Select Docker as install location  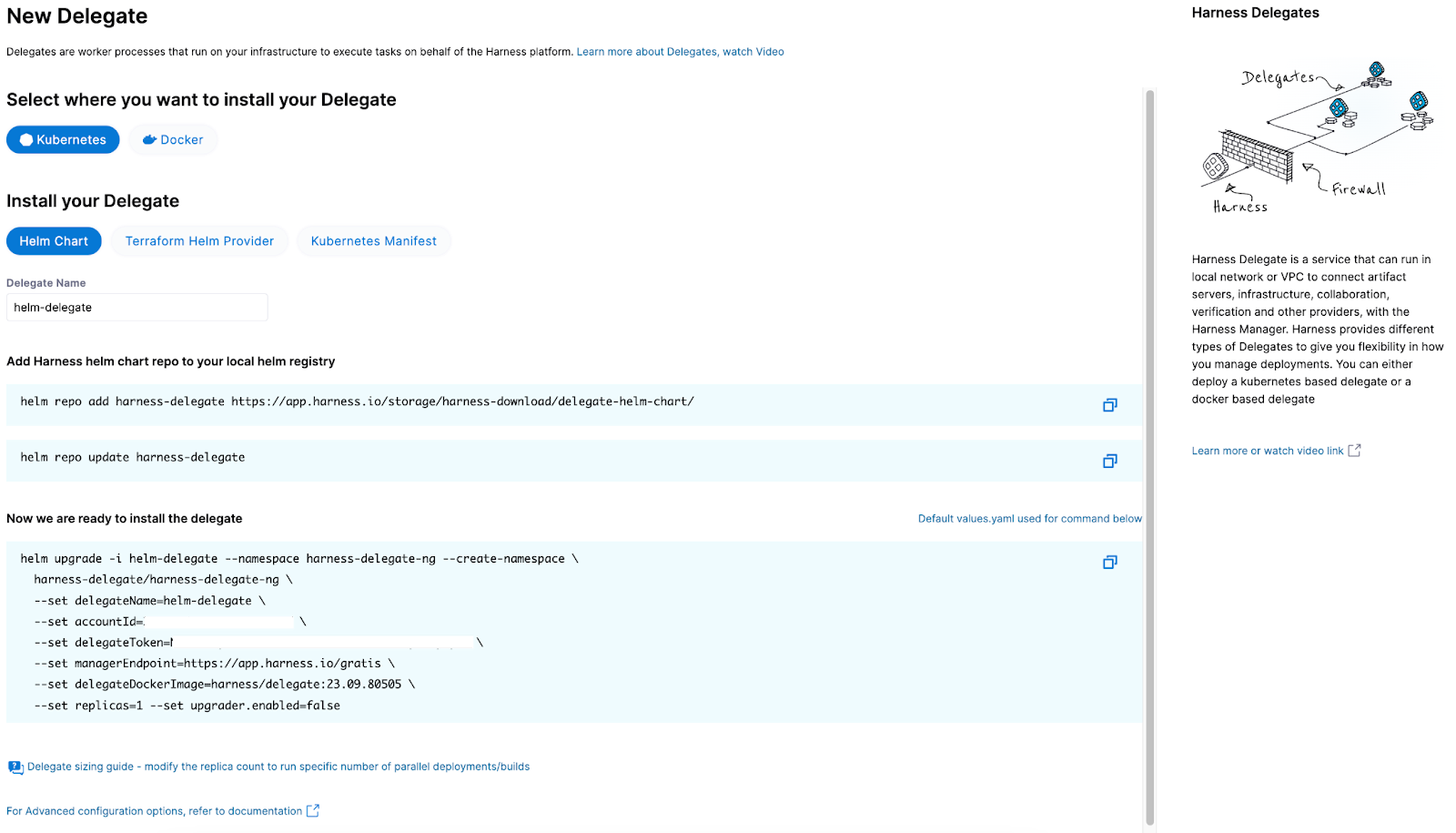coord(173,139)
